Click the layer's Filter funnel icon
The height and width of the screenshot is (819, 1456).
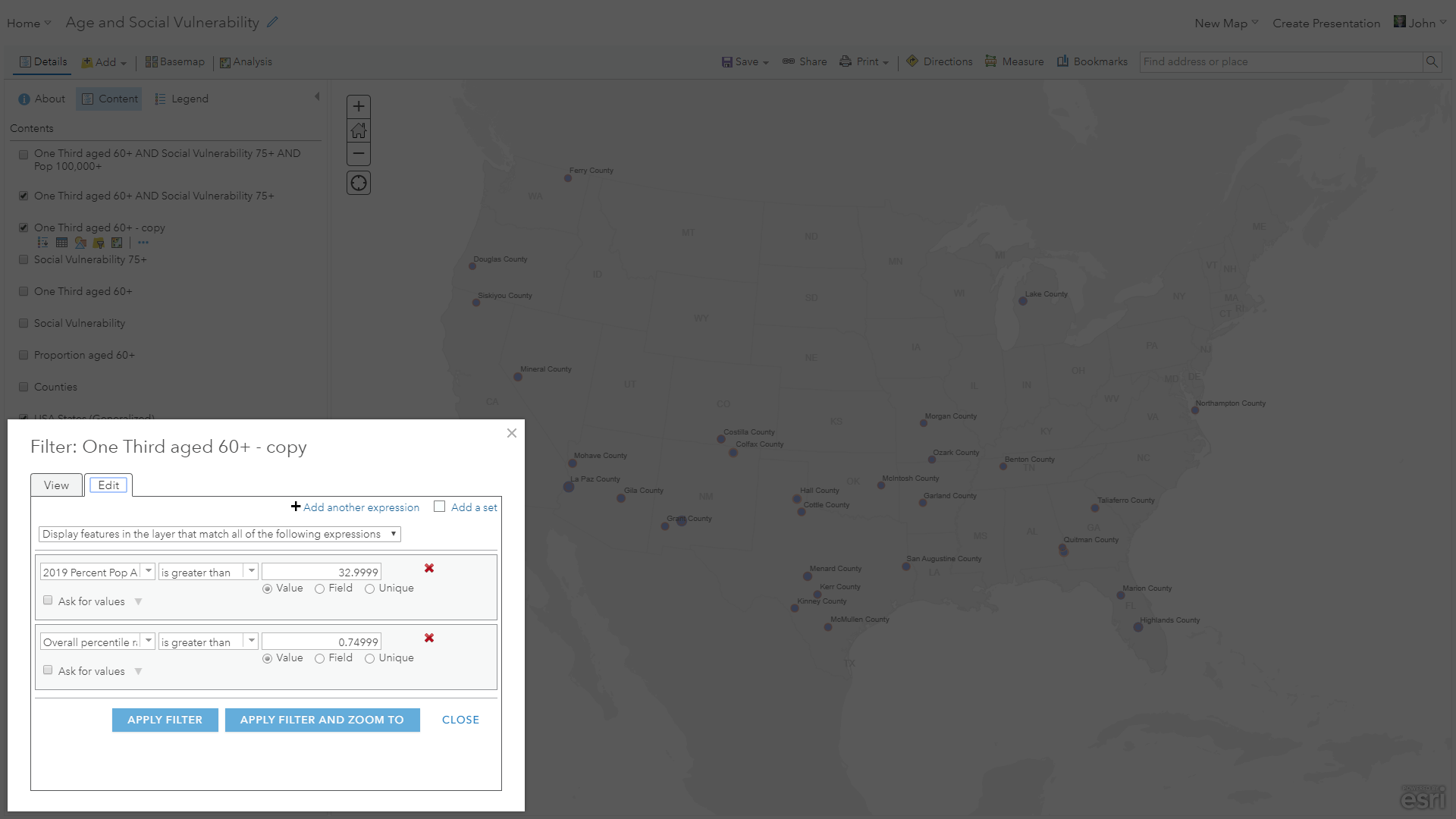pyautogui.click(x=99, y=243)
